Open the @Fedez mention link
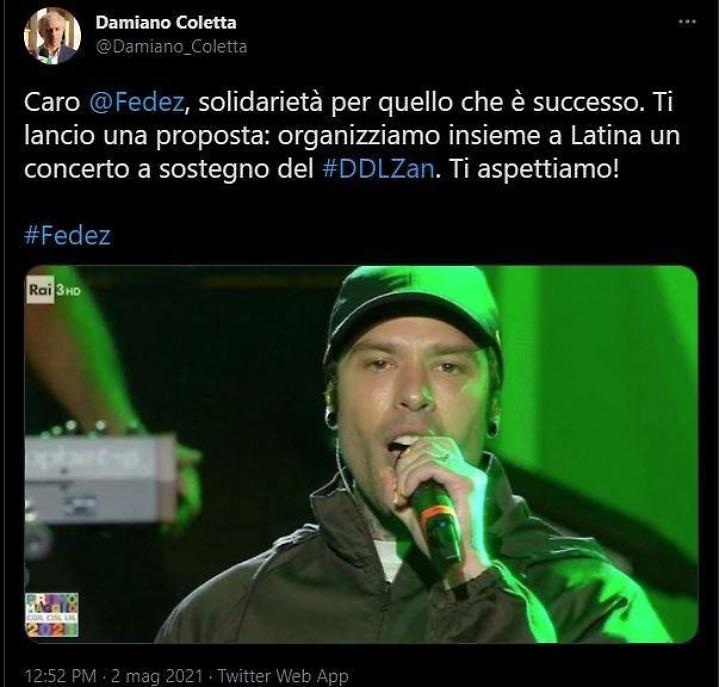 [x=136, y=102]
